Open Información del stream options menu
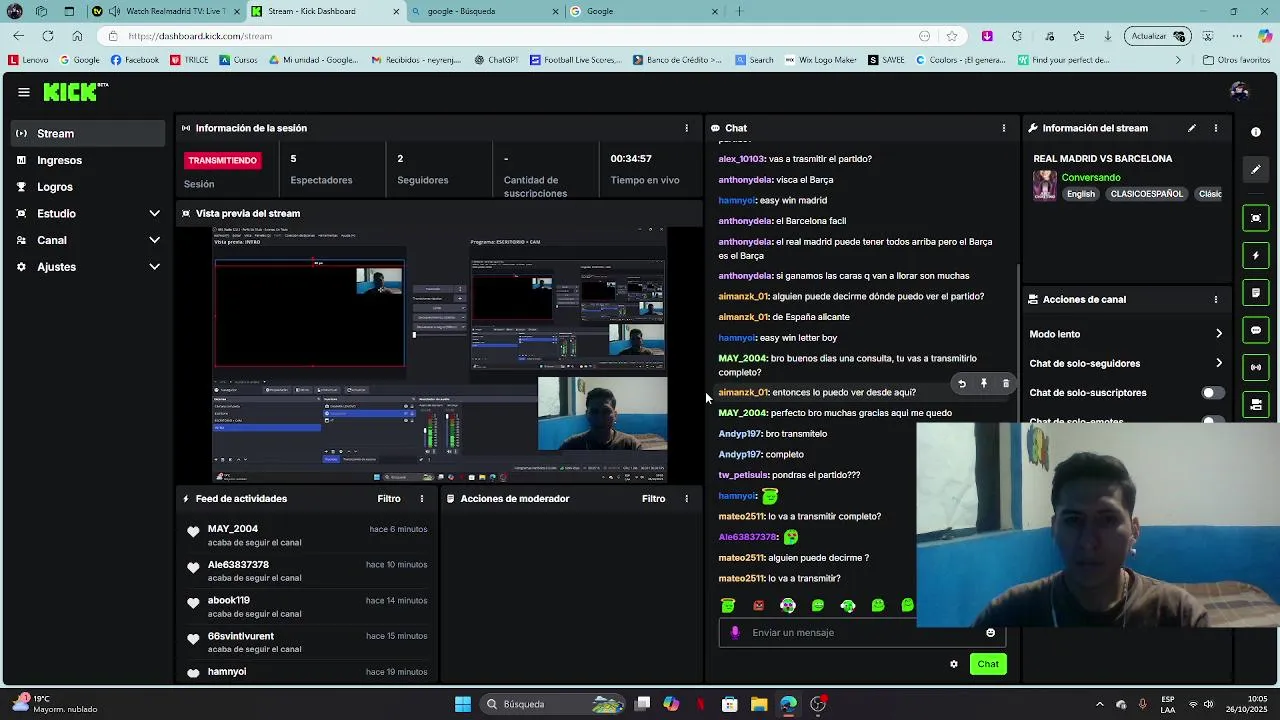Viewport: 1280px width, 720px height. point(1216,128)
